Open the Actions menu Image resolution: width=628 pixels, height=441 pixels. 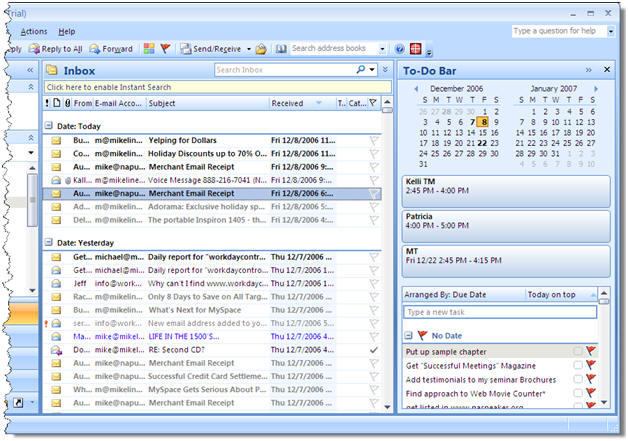coord(33,32)
